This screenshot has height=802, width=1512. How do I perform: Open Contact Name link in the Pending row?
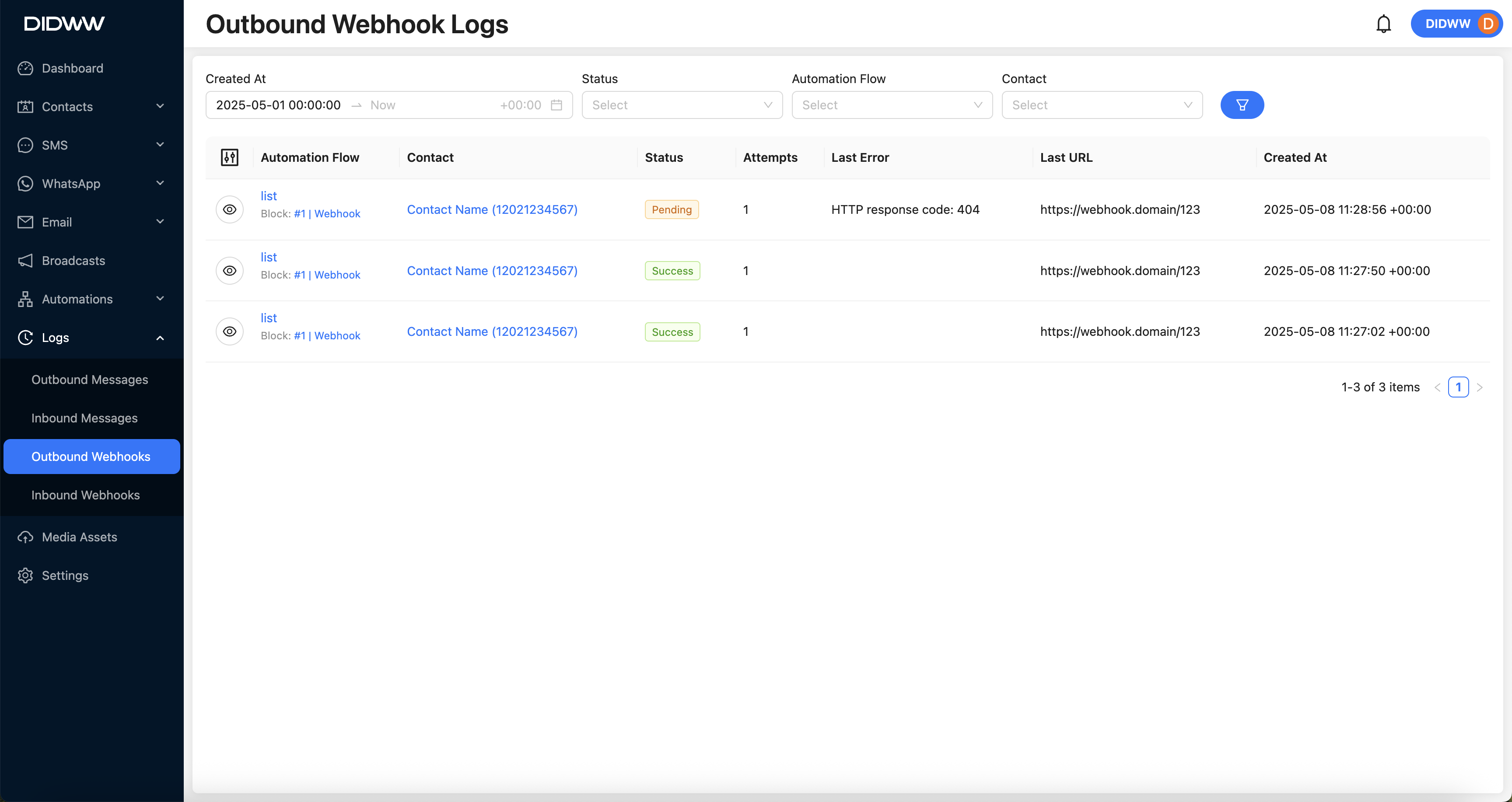492,209
